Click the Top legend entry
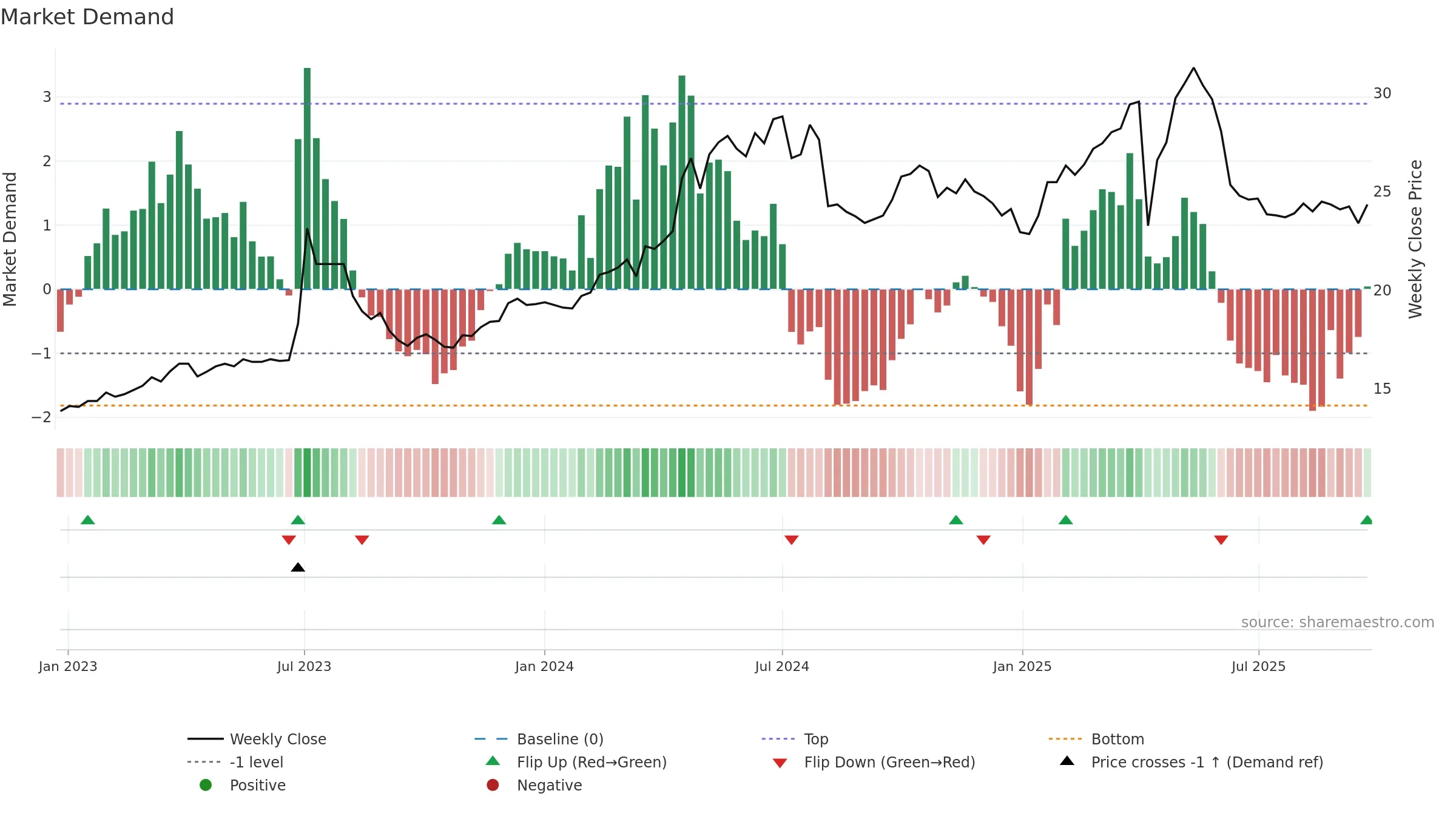1456x819 pixels. click(x=795, y=739)
